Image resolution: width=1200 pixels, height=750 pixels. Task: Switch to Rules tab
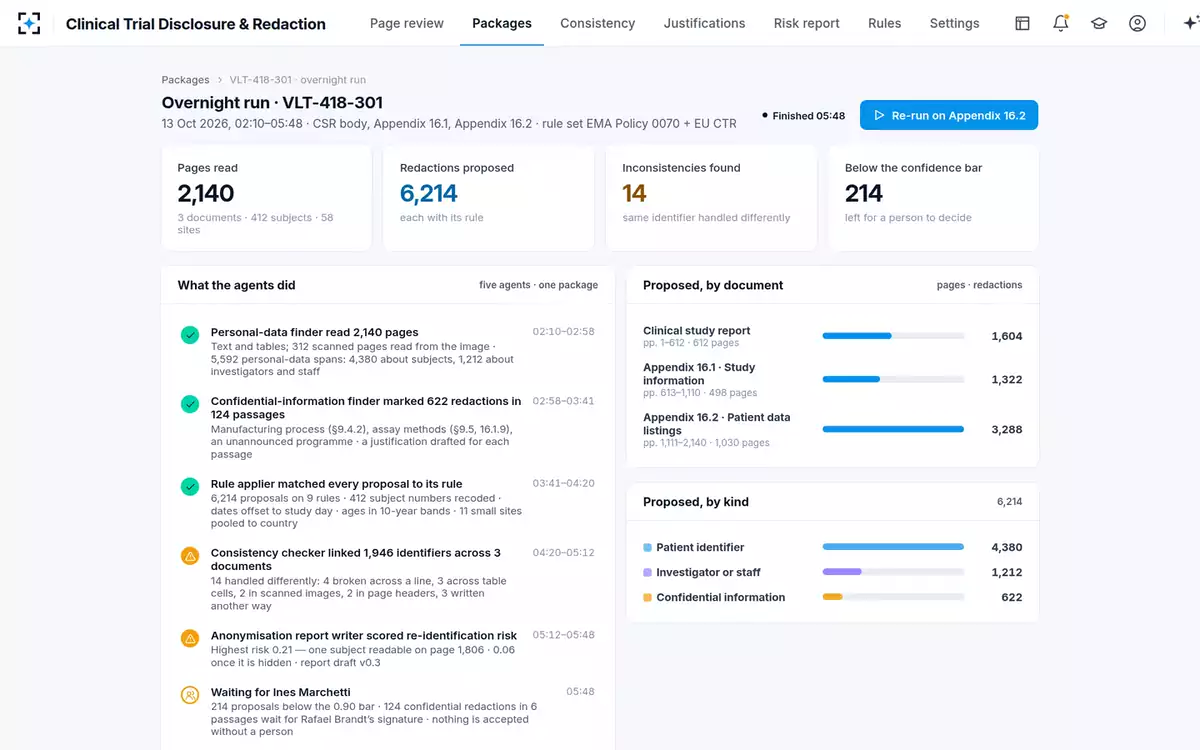[884, 23]
